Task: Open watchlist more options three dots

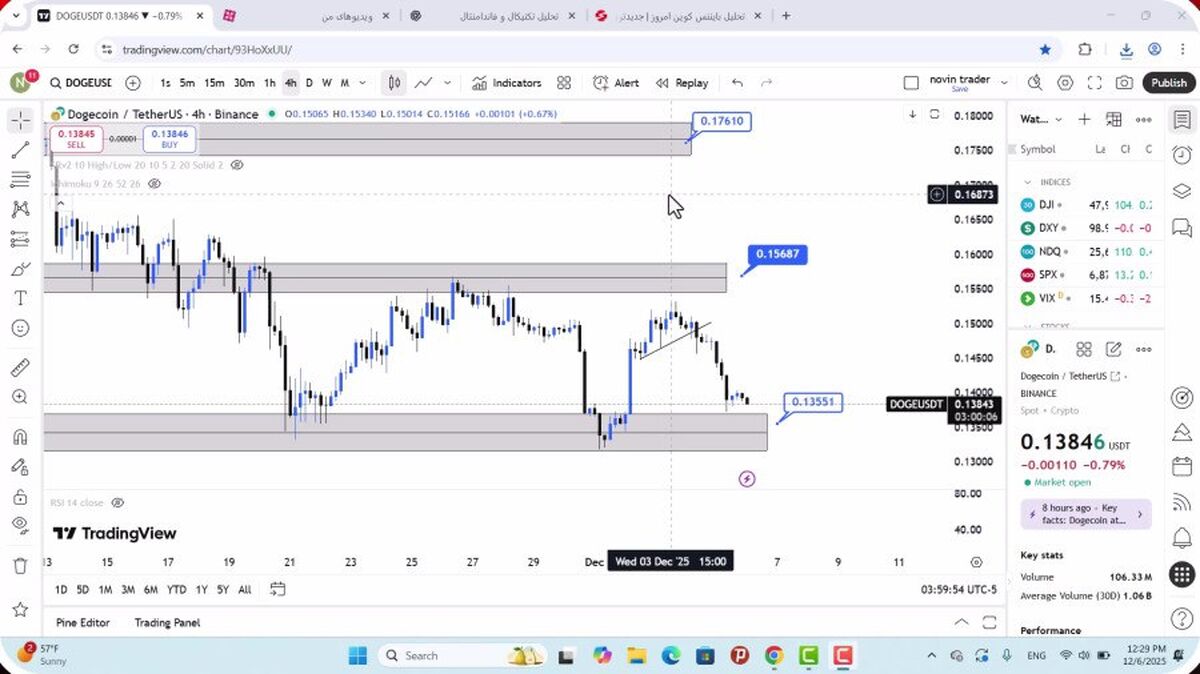Action: click(x=1144, y=119)
